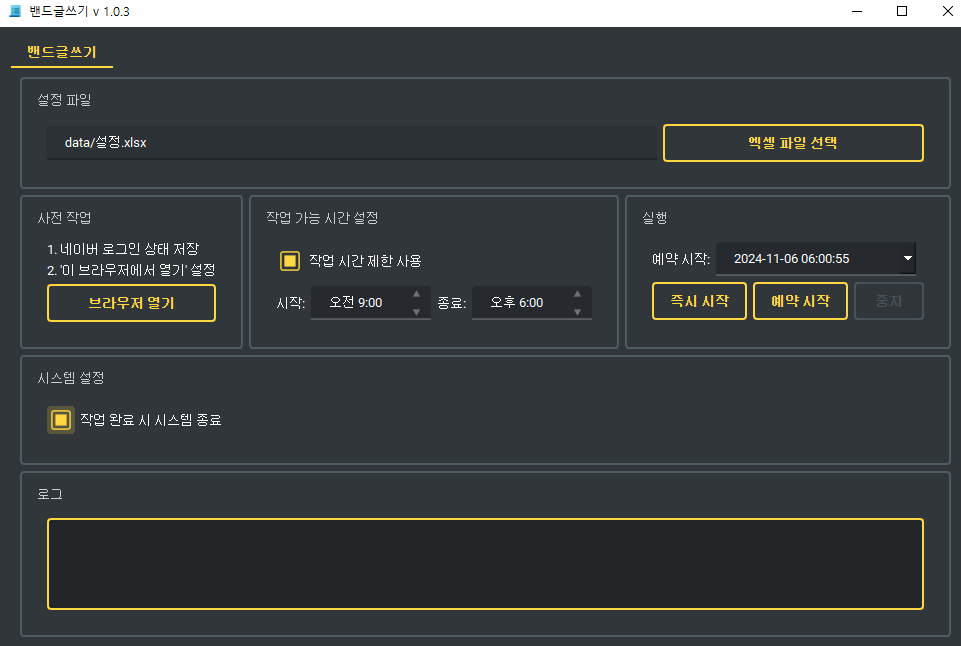Viewport: 961px width, 646px height.
Task: Click the 2024-11-06 06:00:55 datetime field
Action: pos(805,258)
